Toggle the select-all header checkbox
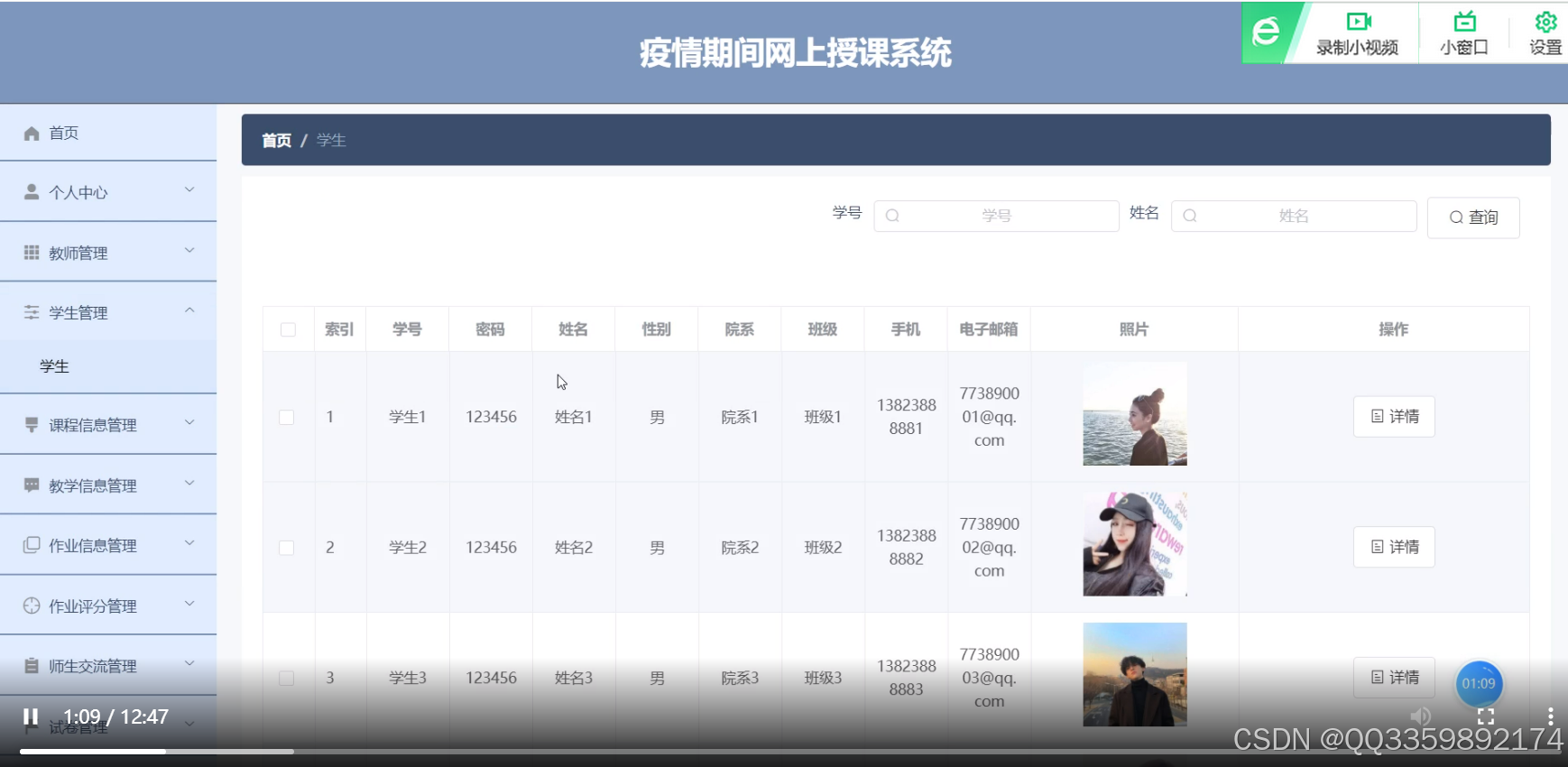The height and width of the screenshot is (767, 1568). tap(288, 329)
